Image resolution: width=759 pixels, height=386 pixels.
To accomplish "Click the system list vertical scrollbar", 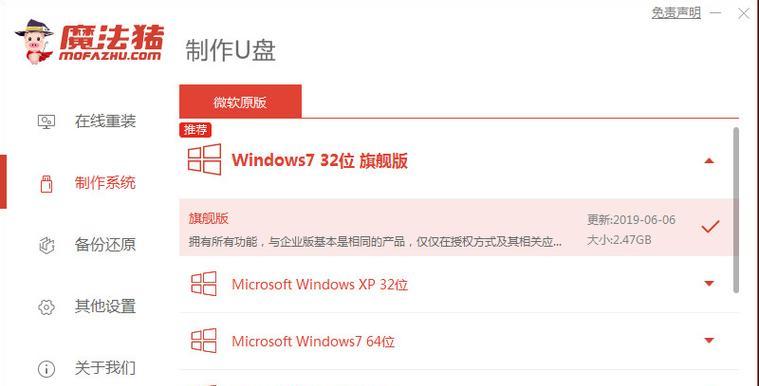I will click(x=736, y=210).
